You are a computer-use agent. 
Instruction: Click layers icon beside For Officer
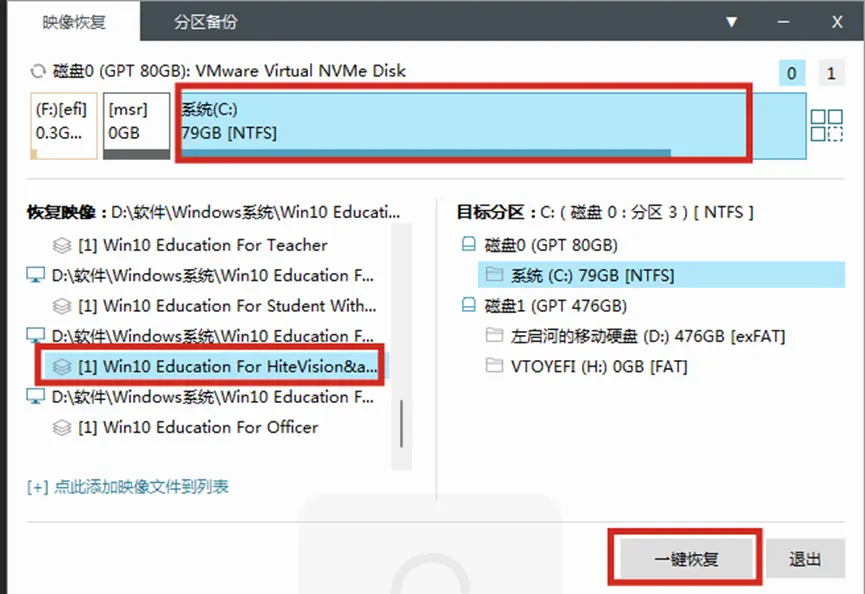62,427
